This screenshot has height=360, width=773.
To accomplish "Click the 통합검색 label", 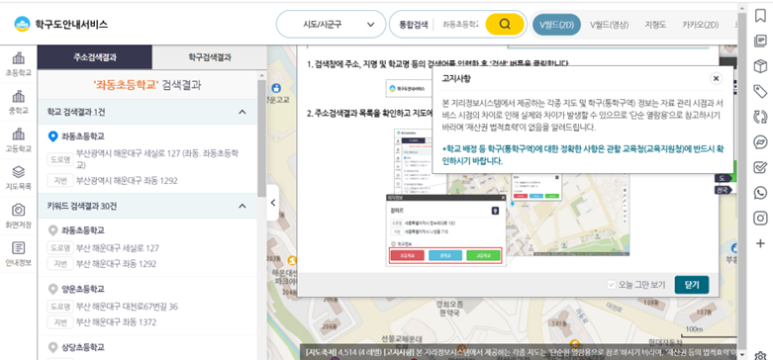I will (413, 24).
